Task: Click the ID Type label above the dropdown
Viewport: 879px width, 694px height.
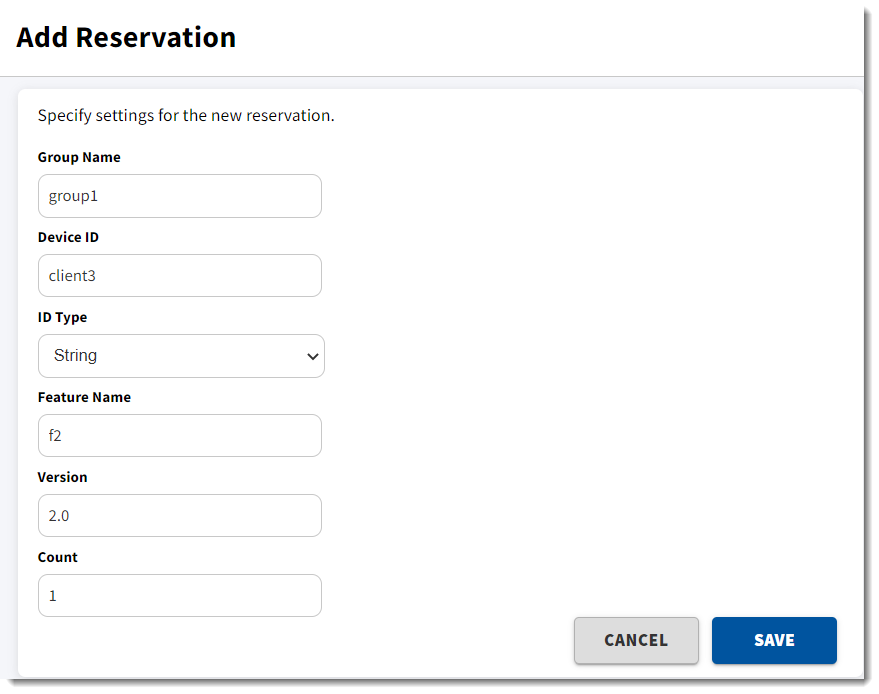Action: coord(62,317)
